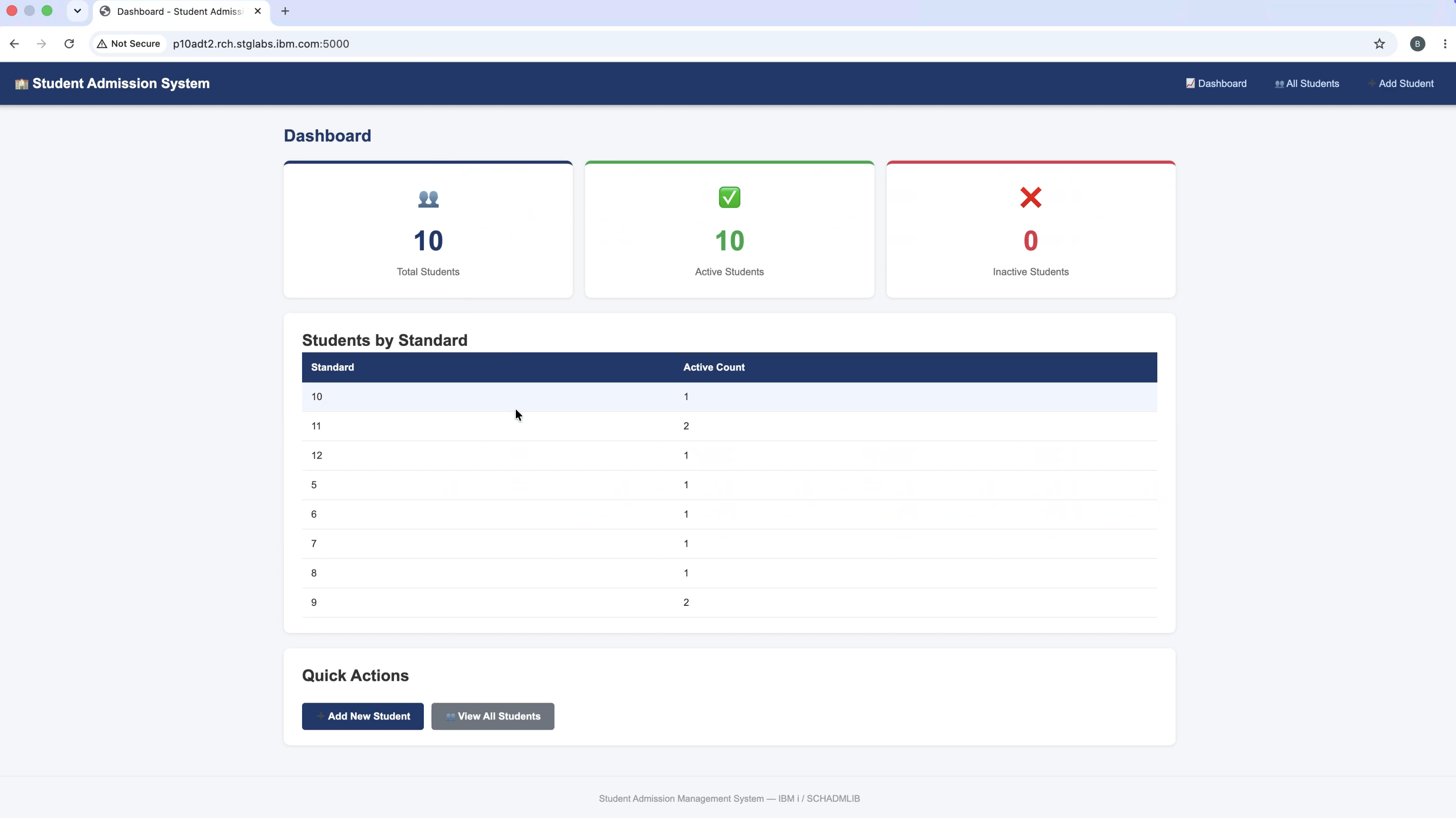Image resolution: width=1456 pixels, height=818 pixels.
Task: Click the Total Students count 10
Action: click(x=428, y=241)
